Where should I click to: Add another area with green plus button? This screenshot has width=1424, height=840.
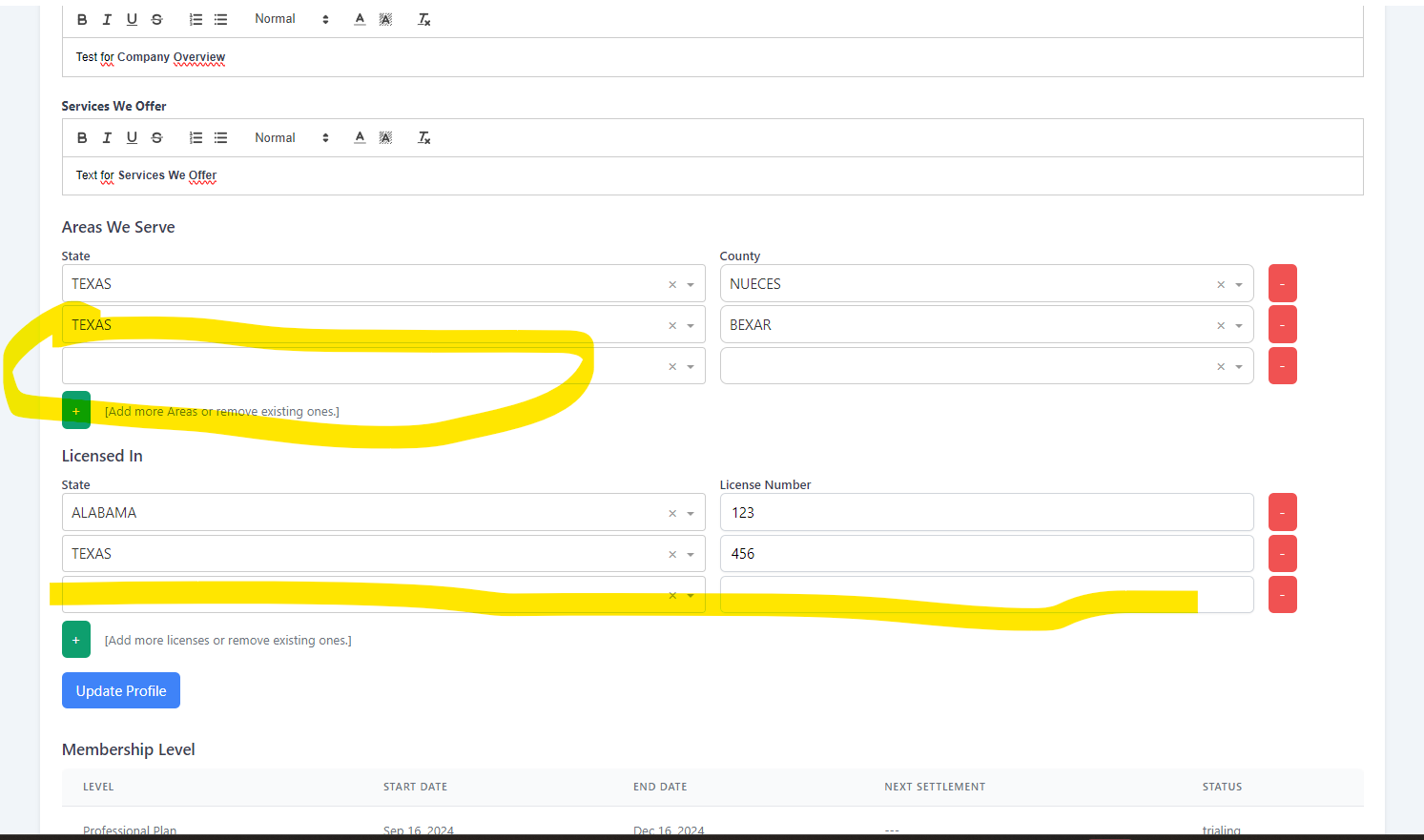[76, 411]
